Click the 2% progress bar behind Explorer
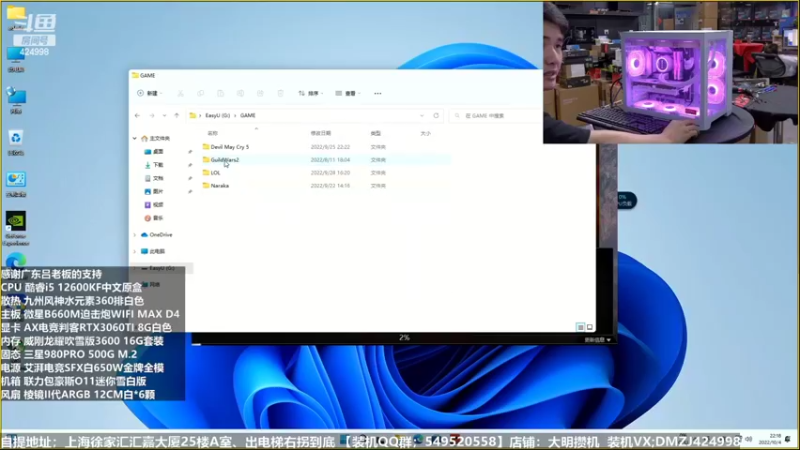This screenshot has height=450, width=800. [x=404, y=337]
